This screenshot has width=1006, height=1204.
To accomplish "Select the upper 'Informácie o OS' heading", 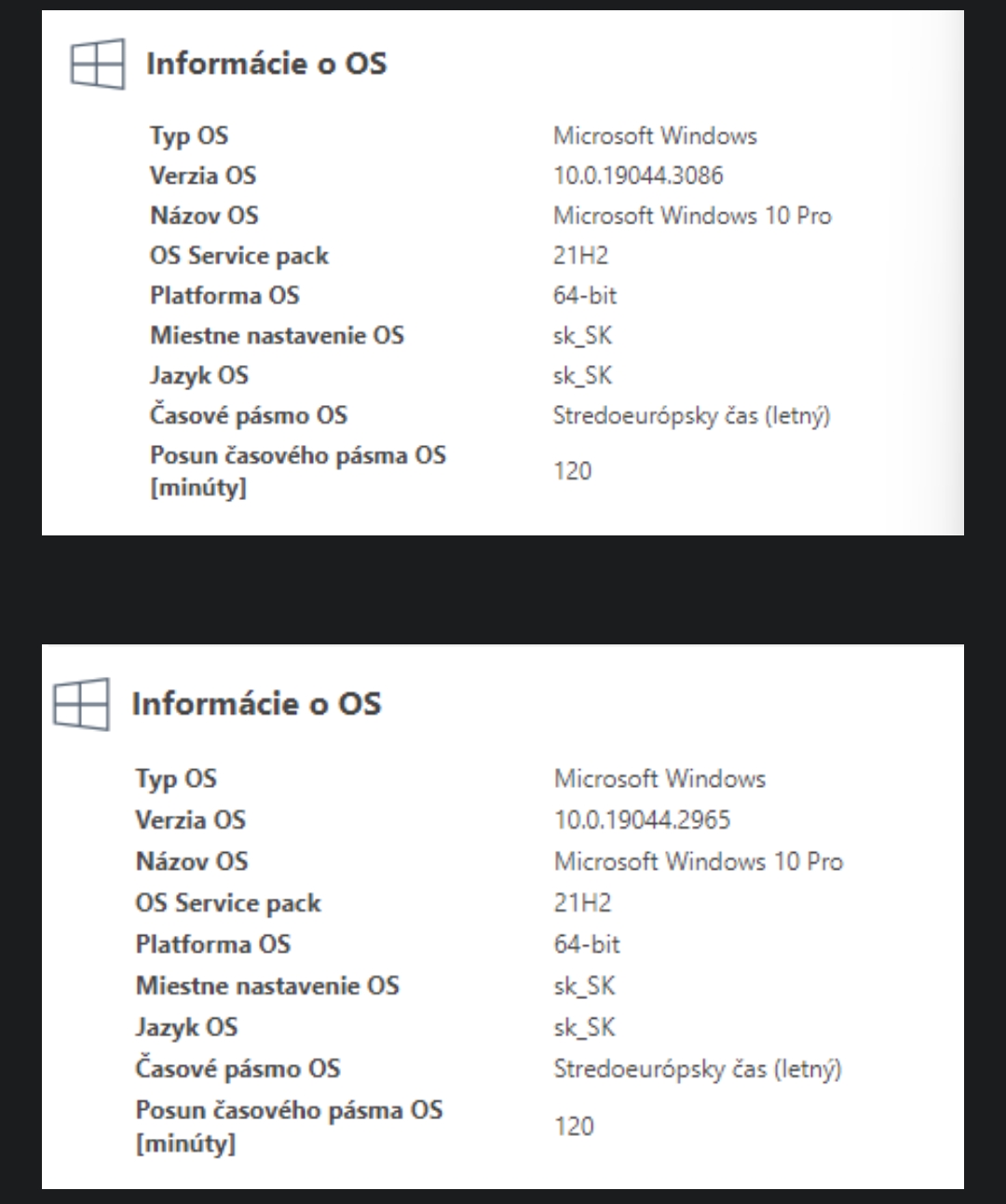I will click(x=266, y=63).
